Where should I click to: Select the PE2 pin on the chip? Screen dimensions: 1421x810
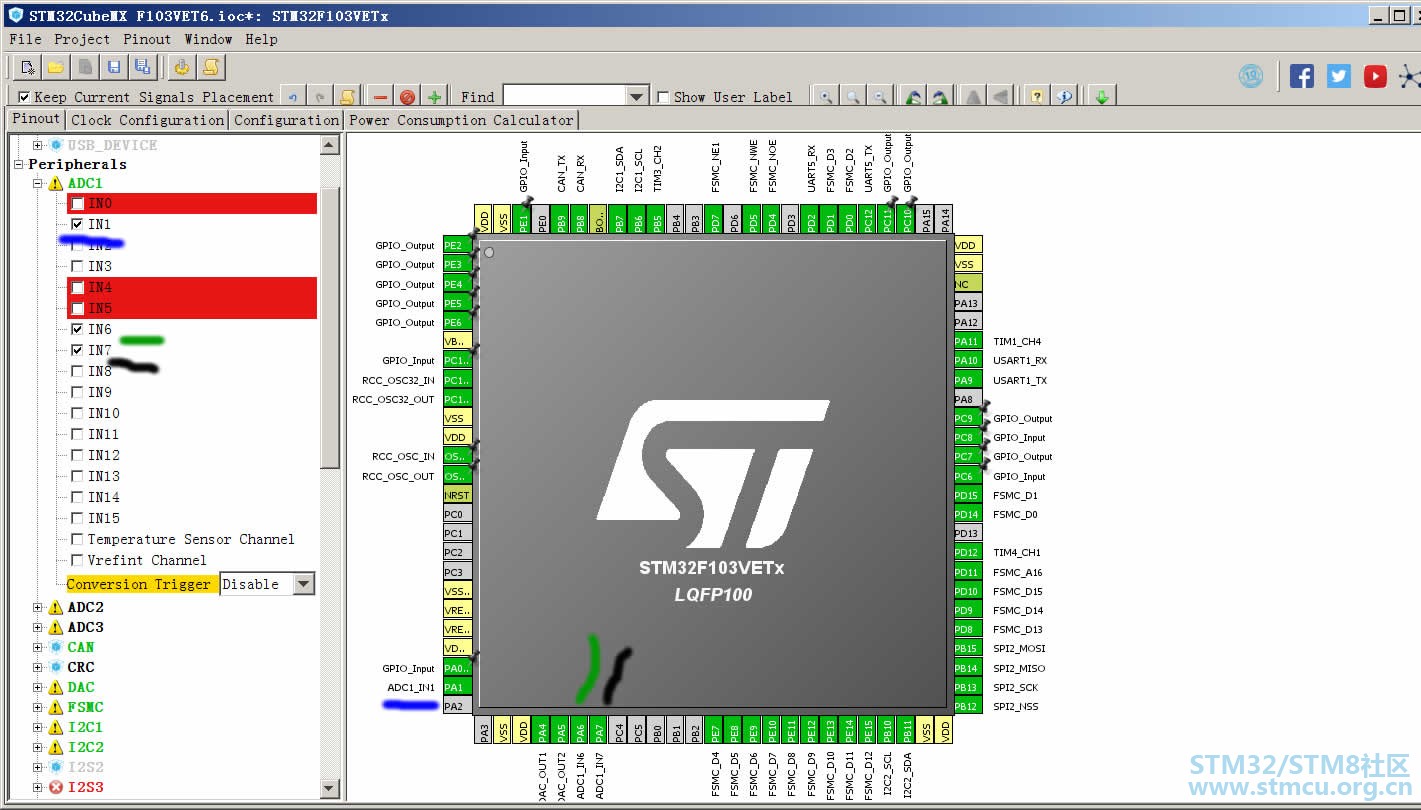(457, 245)
